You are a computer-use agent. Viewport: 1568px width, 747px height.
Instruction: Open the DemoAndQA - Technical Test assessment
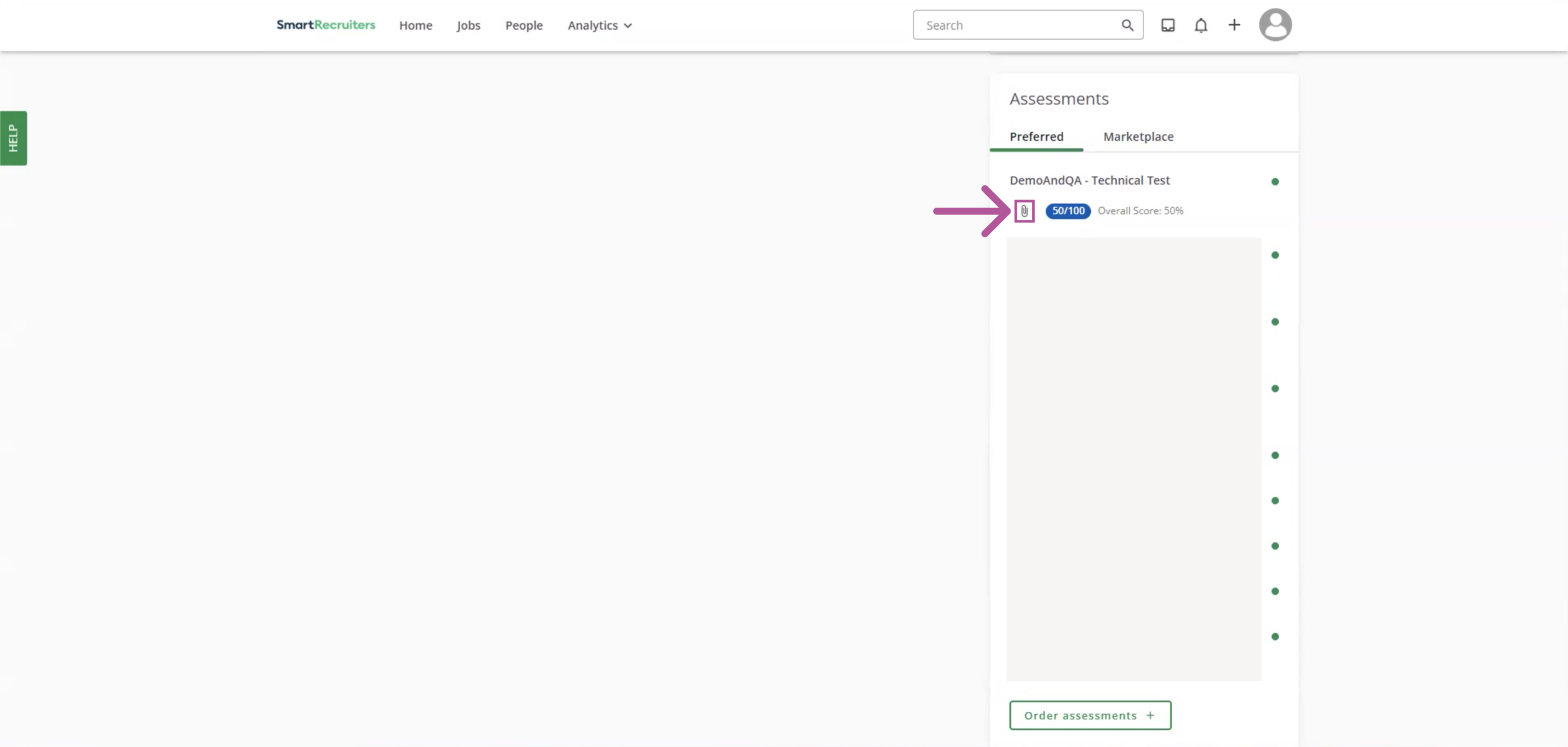(x=1089, y=180)
